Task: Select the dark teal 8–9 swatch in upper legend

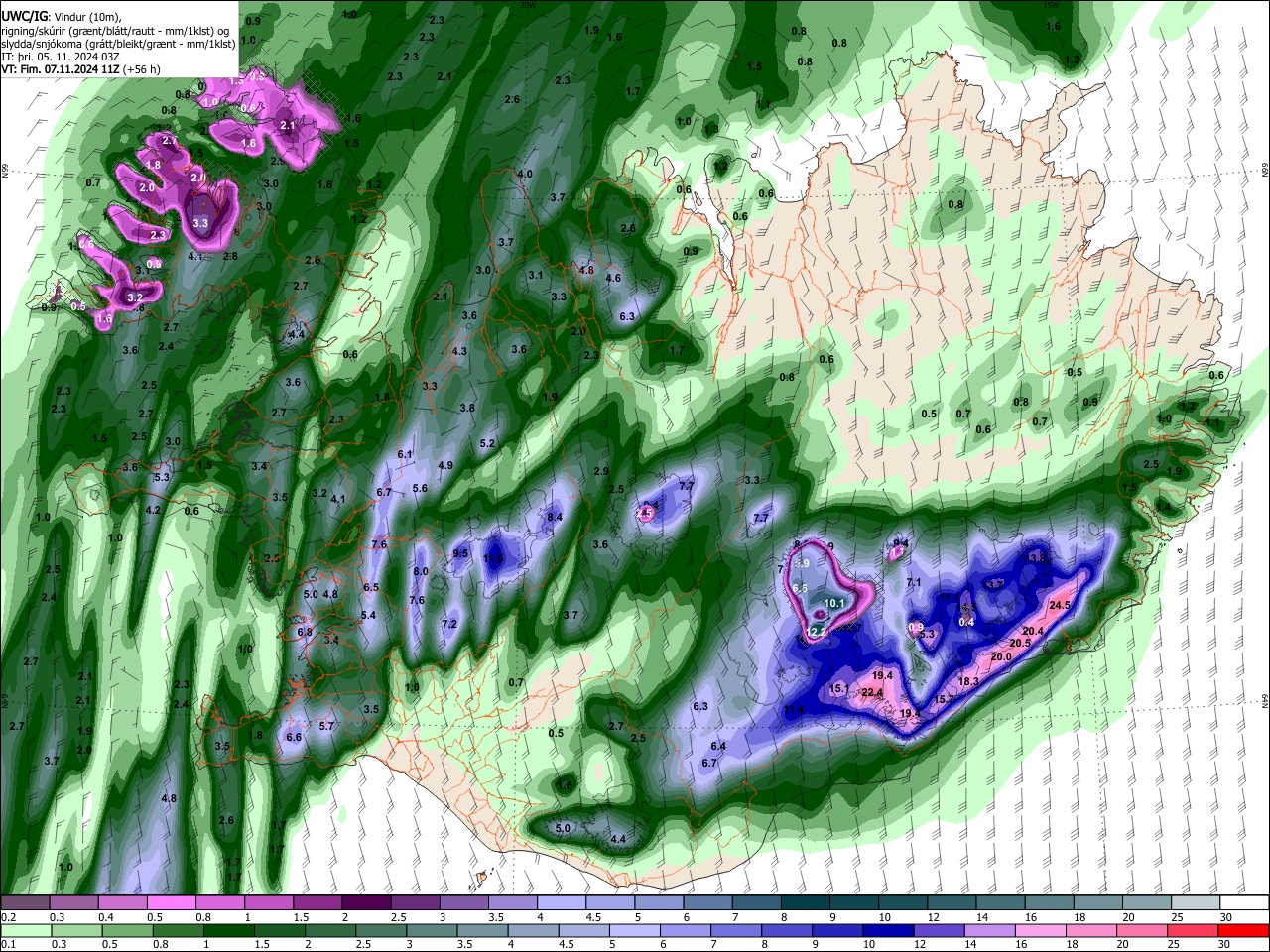Action: 804,903
